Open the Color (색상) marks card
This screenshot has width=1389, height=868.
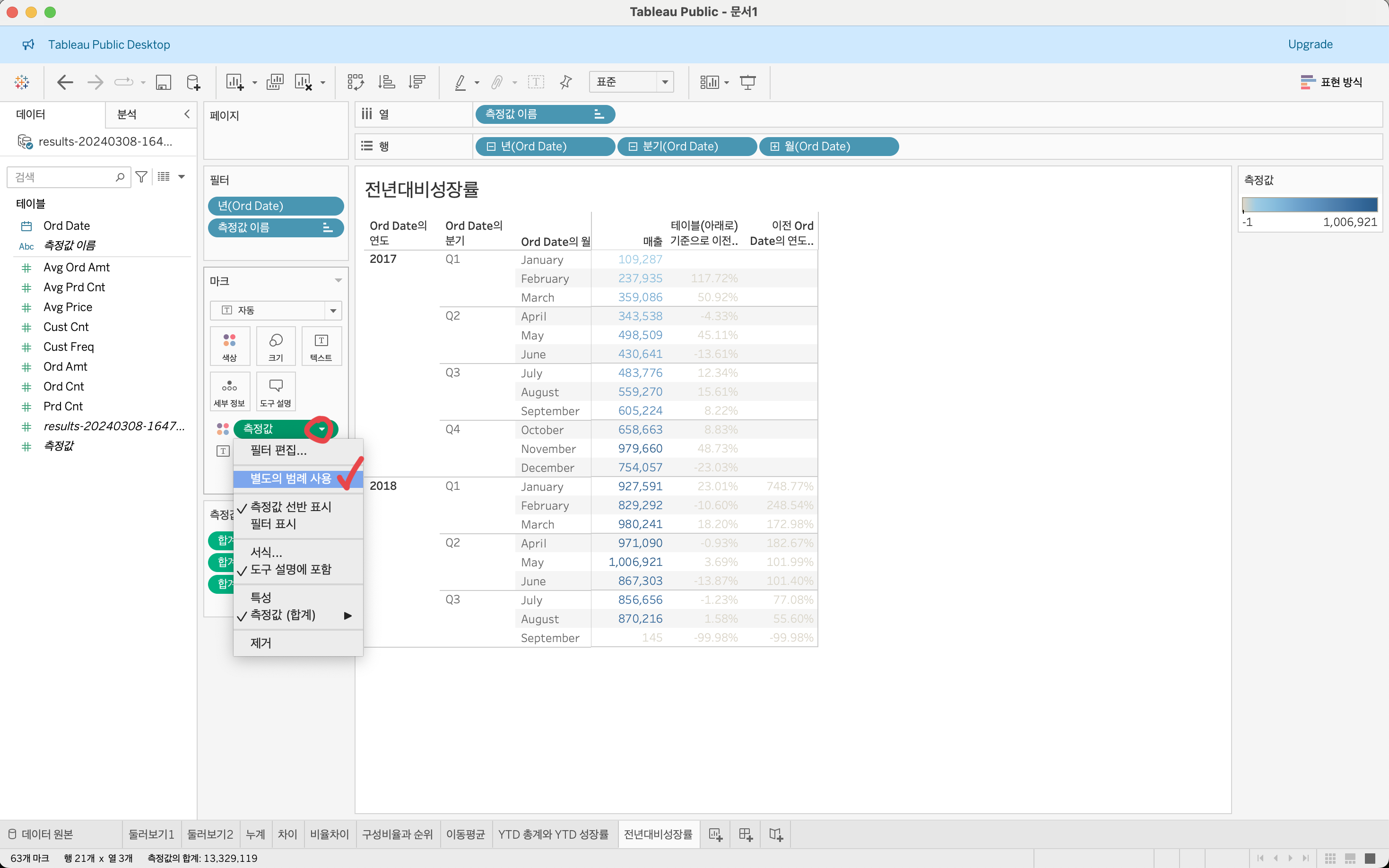point(230,346)
